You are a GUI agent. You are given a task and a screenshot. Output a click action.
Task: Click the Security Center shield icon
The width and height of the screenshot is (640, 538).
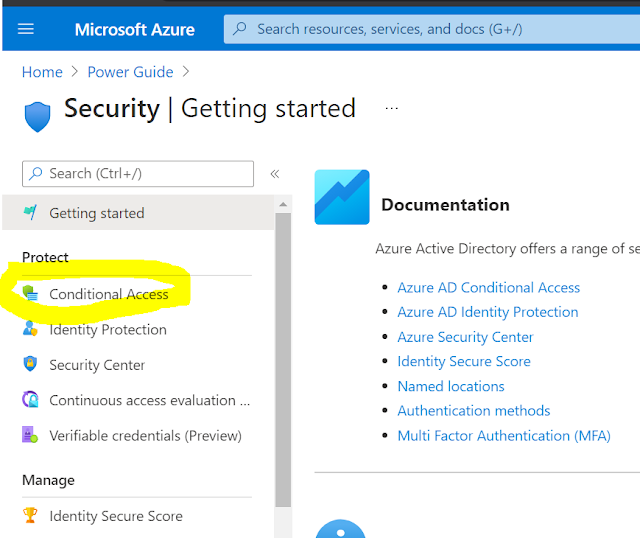pos(30,365)
